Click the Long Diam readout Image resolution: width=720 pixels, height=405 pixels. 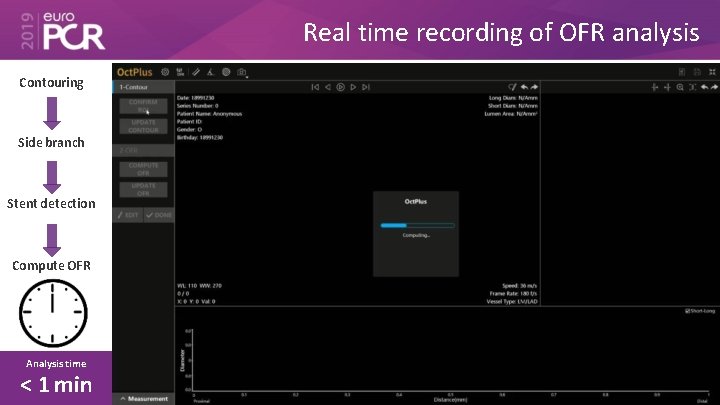click(513, 98)
